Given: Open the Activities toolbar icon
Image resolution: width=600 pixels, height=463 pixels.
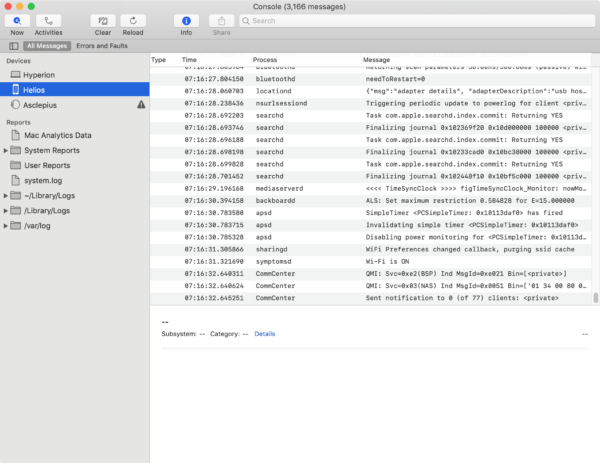Looking at the screenshot, I should click(x=48, y=21).
